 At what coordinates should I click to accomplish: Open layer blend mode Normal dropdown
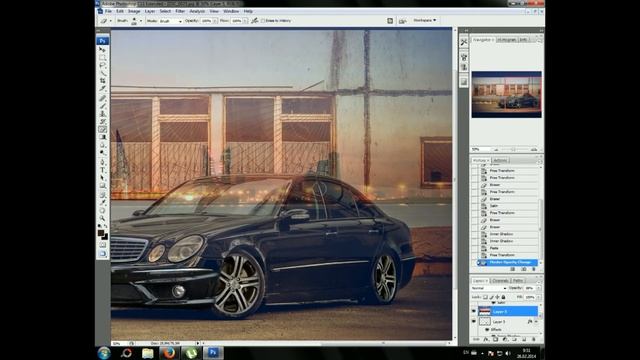pos(489,288)
